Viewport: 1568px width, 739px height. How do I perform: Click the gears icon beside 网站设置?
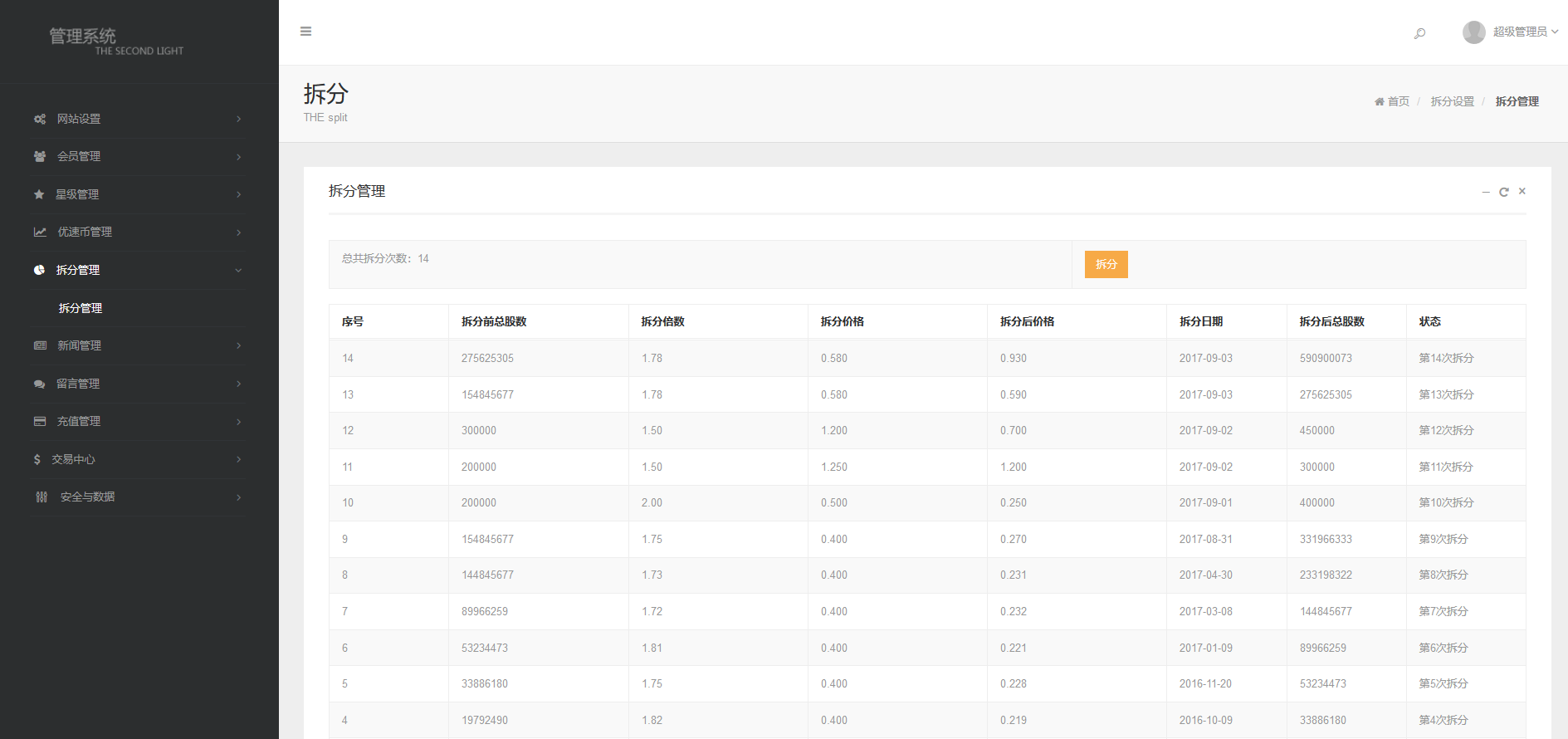point(40,119)
